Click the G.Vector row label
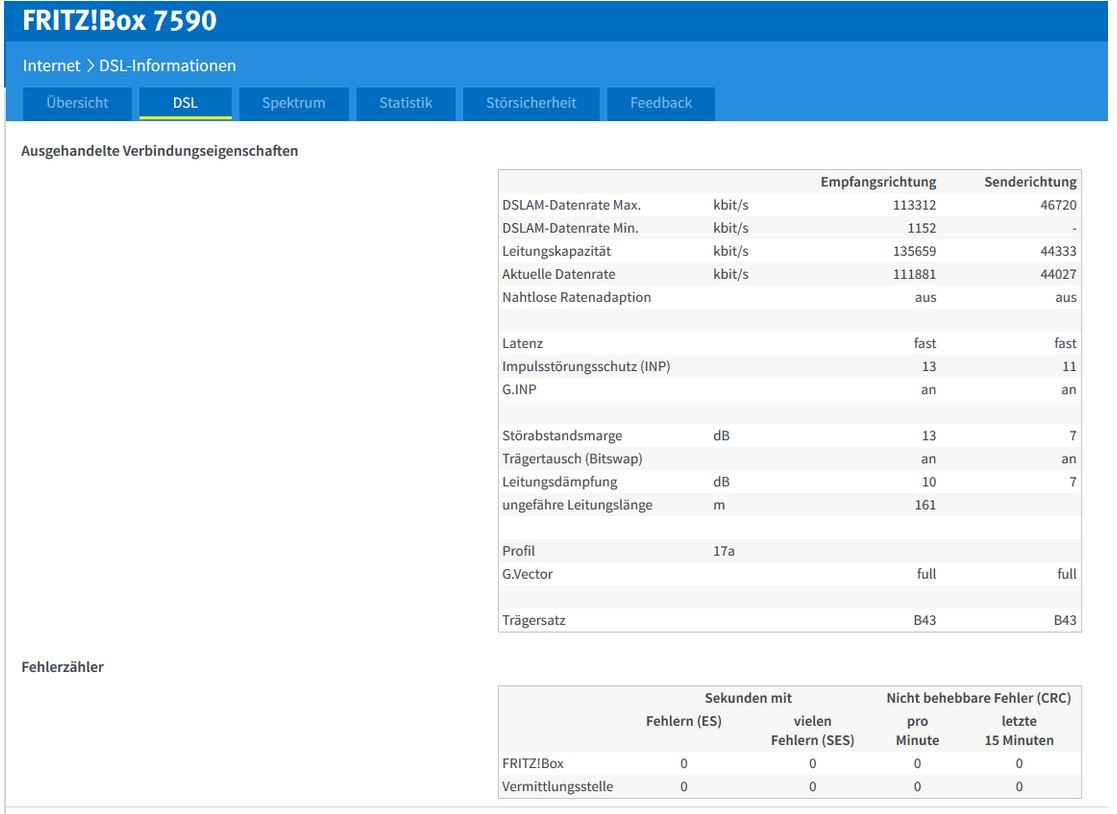The height and width of the screenshot is (814, 1117). (527, 574)
